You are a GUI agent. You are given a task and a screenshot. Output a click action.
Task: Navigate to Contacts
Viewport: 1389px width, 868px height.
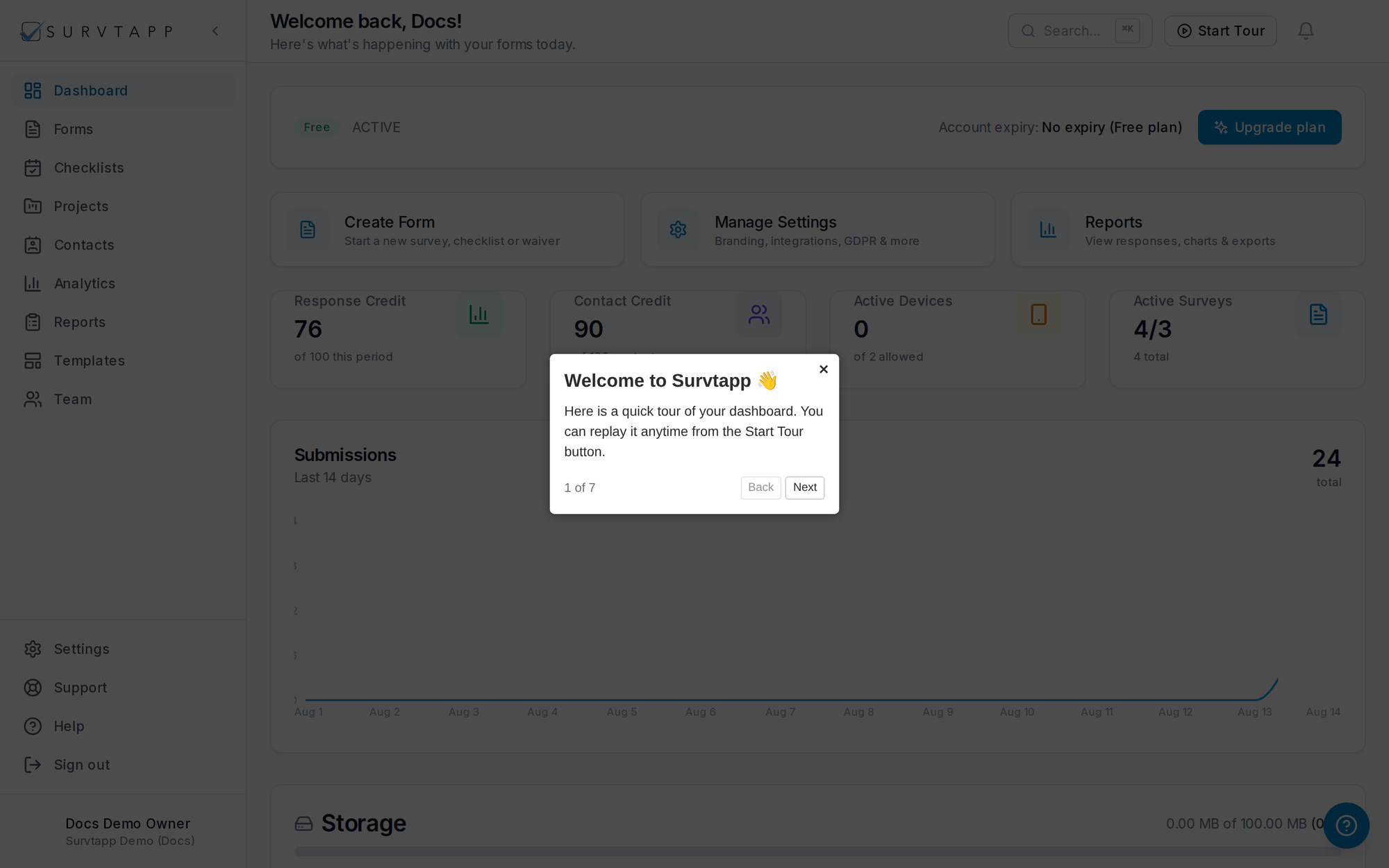coord(124,245)
